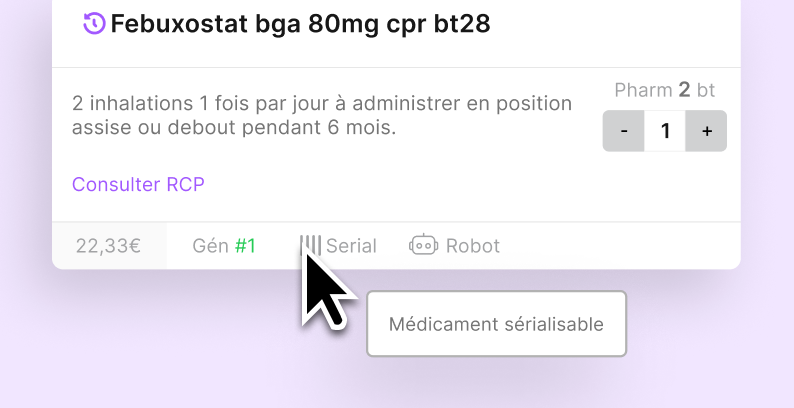Click the Médicament sérialisable tooltip

coord(496,324)
